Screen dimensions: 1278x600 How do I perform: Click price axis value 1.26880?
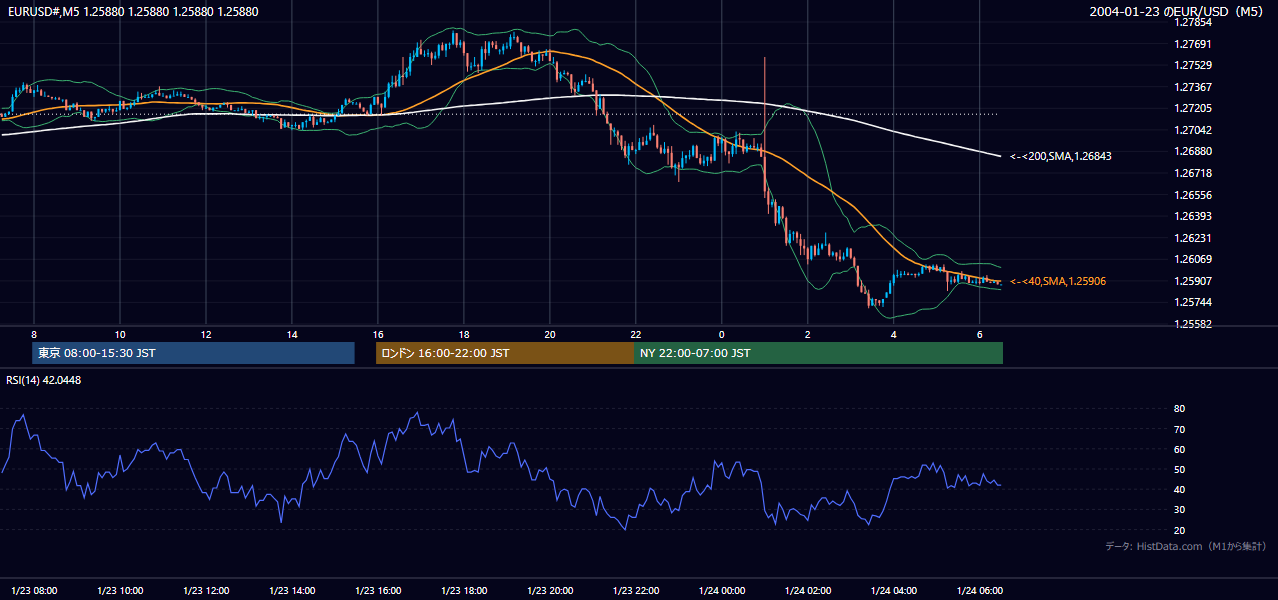(x=1192, y=151)
